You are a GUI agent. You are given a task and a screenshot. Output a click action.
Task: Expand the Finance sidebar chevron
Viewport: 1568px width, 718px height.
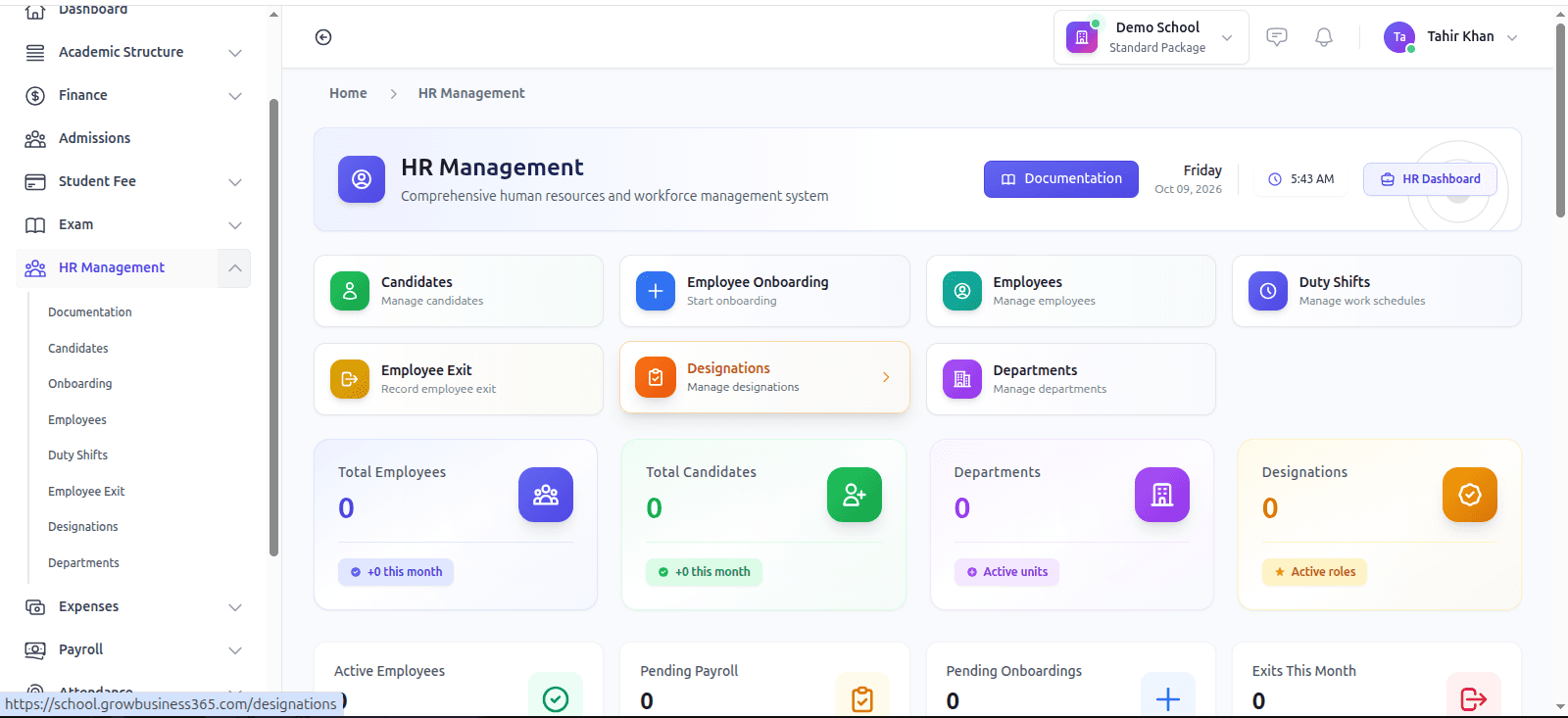click(235, 96)
